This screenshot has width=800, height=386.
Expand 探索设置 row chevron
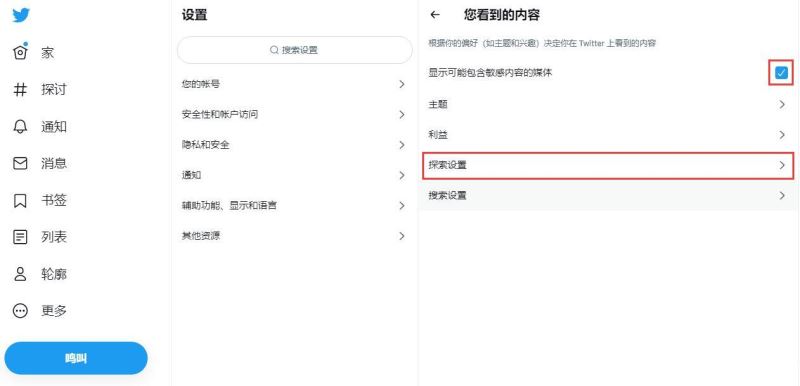click(x=782, y=165)
